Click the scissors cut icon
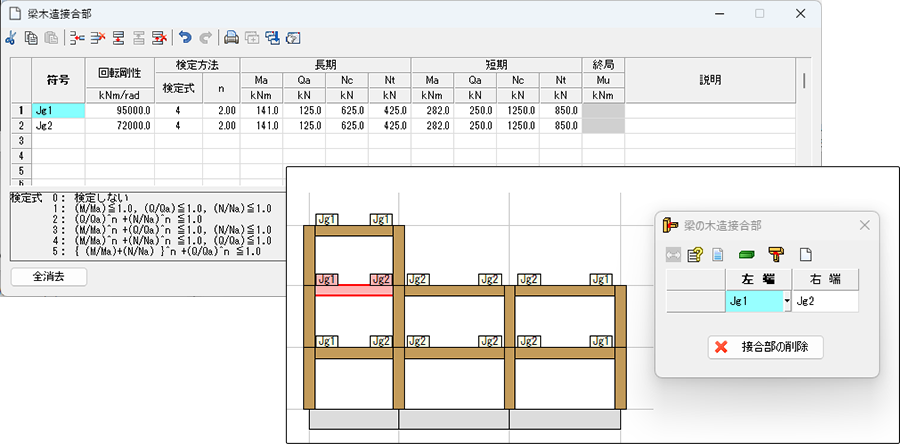The height and width of the screenshot is (444, 900). tap(11, 38)
